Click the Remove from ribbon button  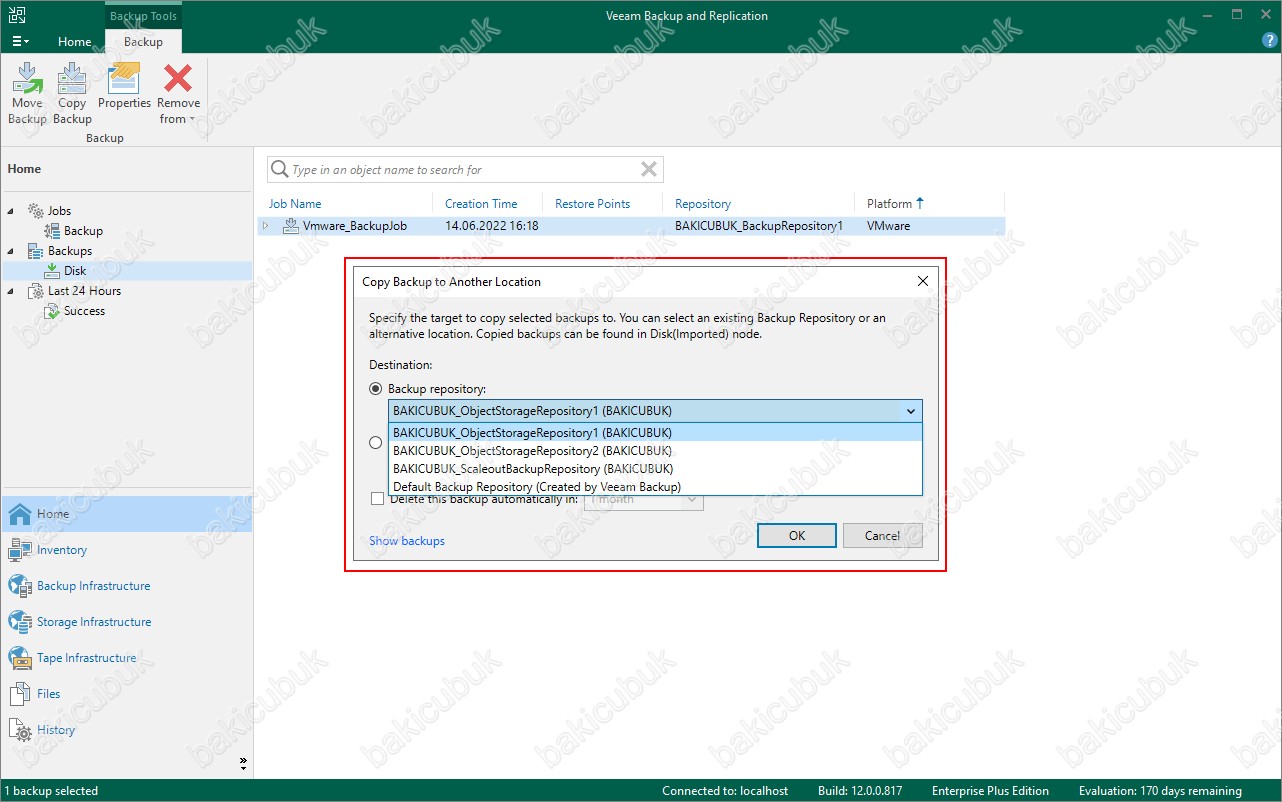pyautogui.click(x=178, y=93)
